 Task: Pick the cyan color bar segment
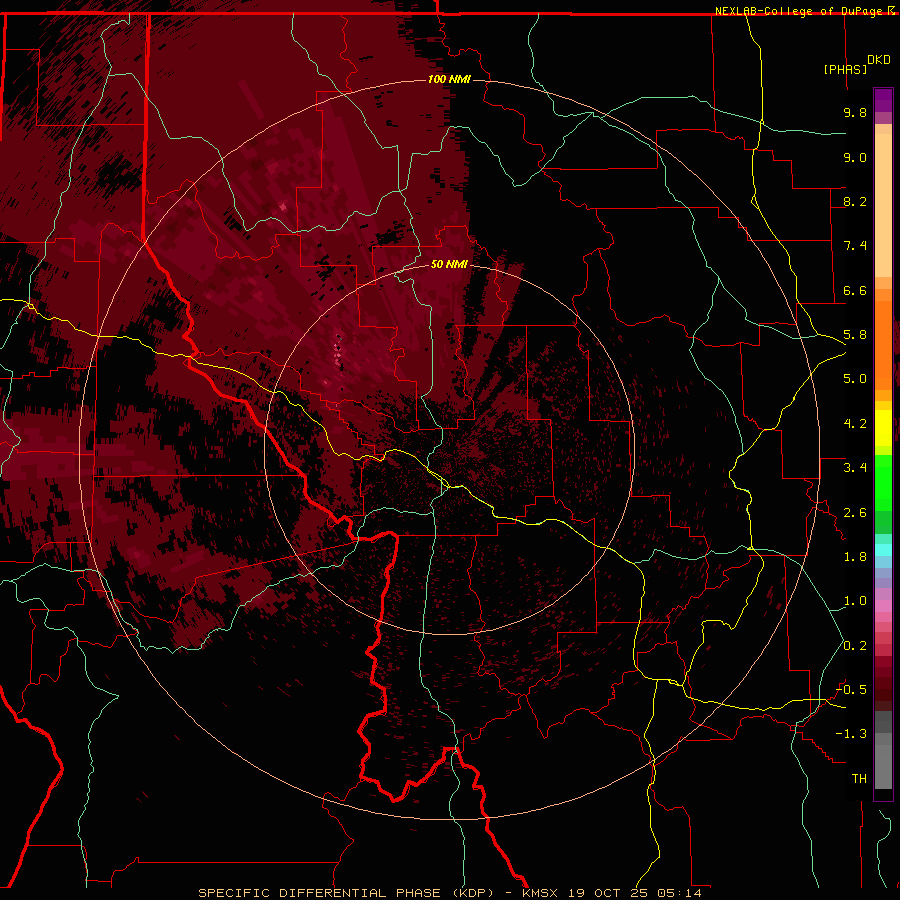[883, 550]
